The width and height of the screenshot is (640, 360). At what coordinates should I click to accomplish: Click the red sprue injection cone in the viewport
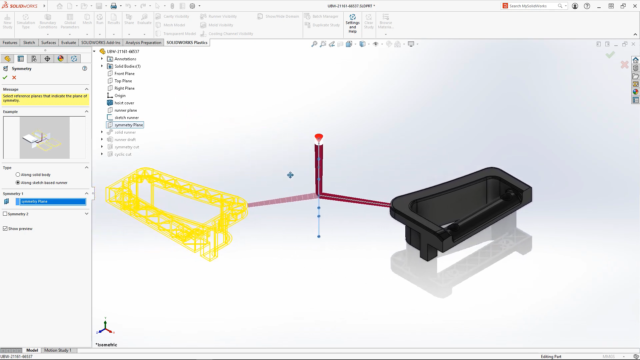(319, 138)
